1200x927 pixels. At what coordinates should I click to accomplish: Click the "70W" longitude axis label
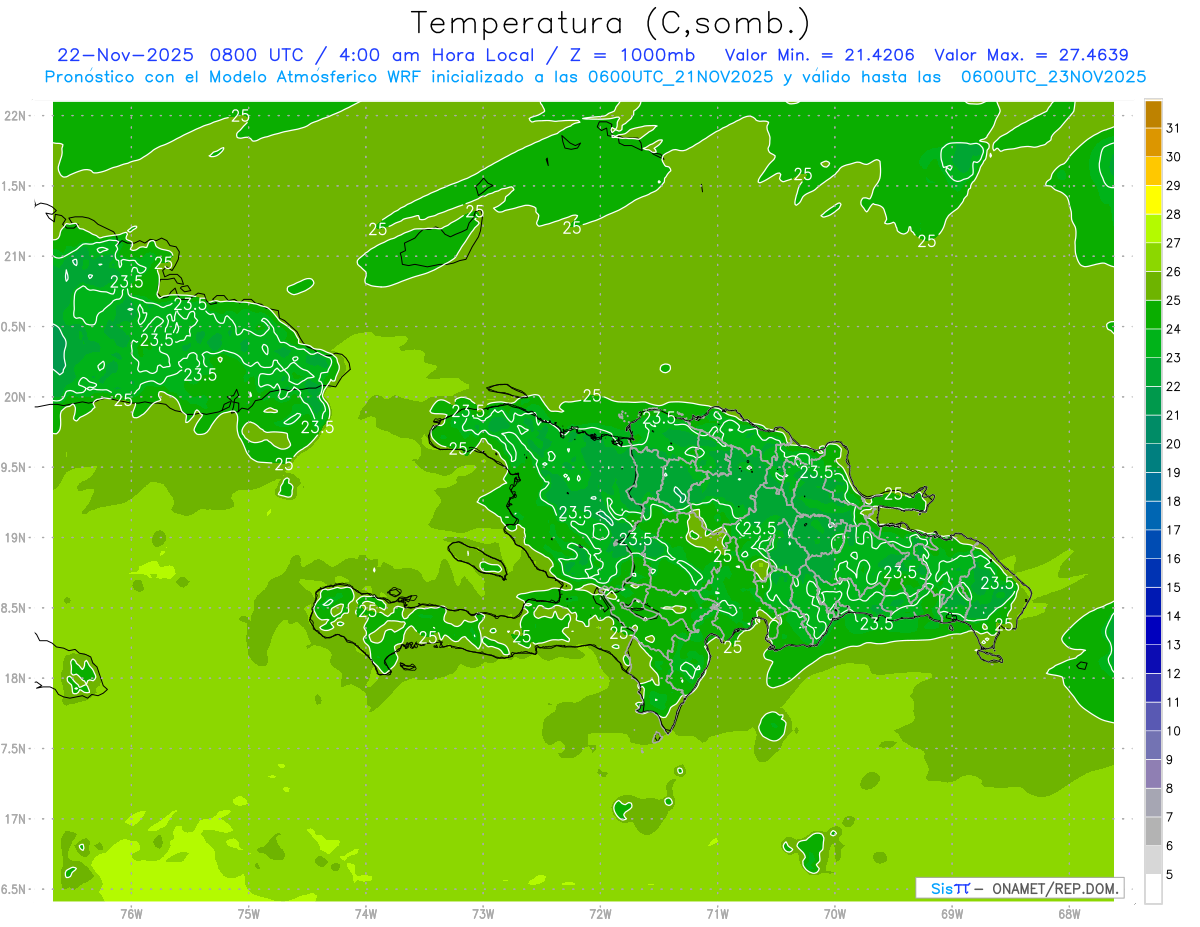click(x=835, y=913)
